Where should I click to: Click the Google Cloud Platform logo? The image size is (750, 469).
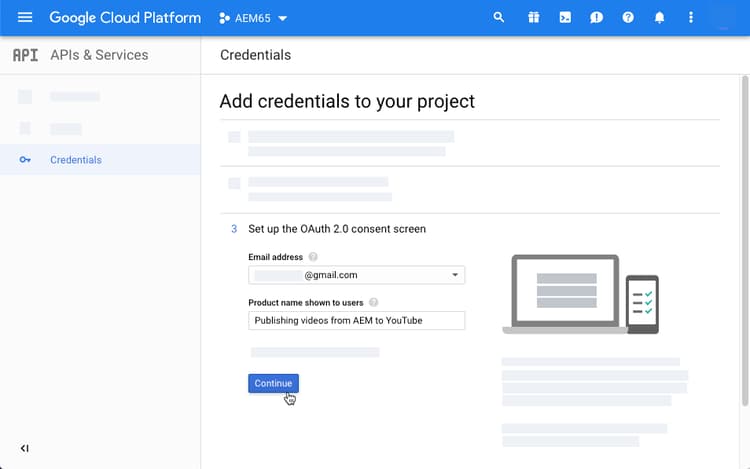point(125,18)
